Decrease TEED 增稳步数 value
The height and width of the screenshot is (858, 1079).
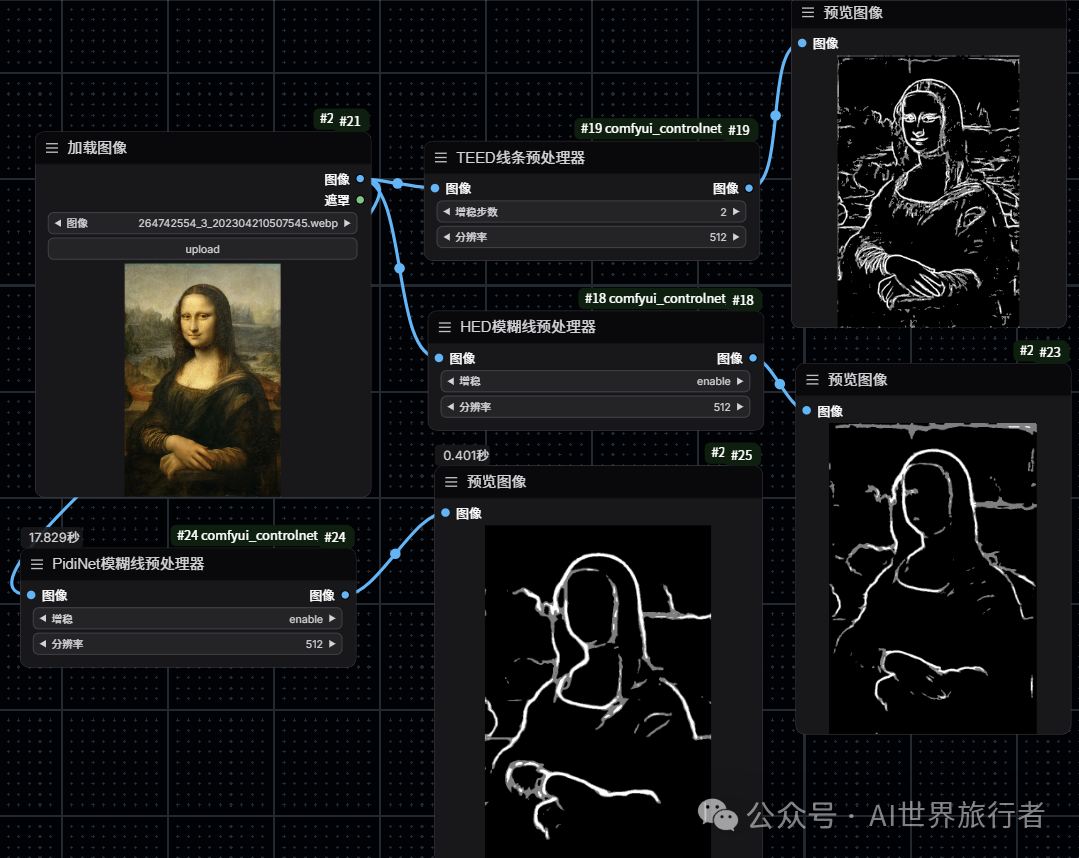447,211
